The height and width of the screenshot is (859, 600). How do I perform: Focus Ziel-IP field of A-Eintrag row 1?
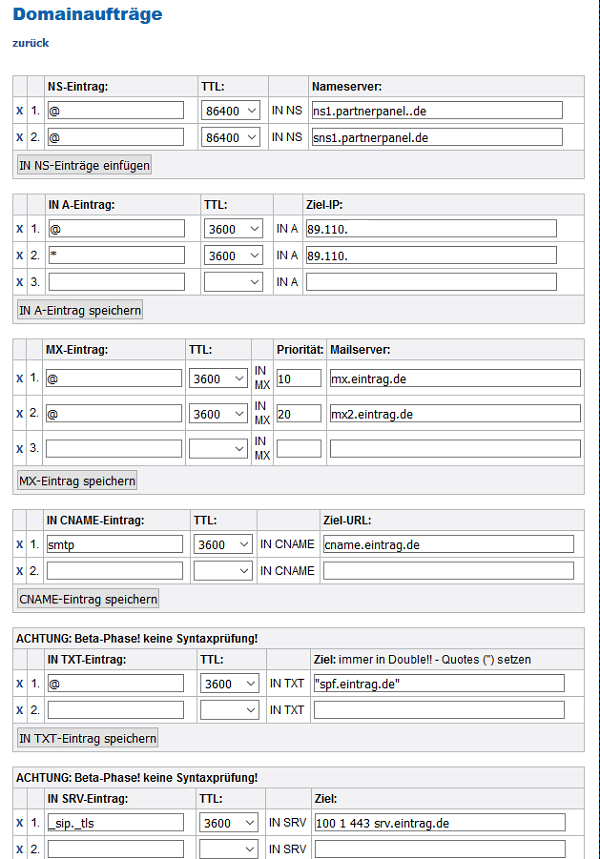tap(431, 229)
